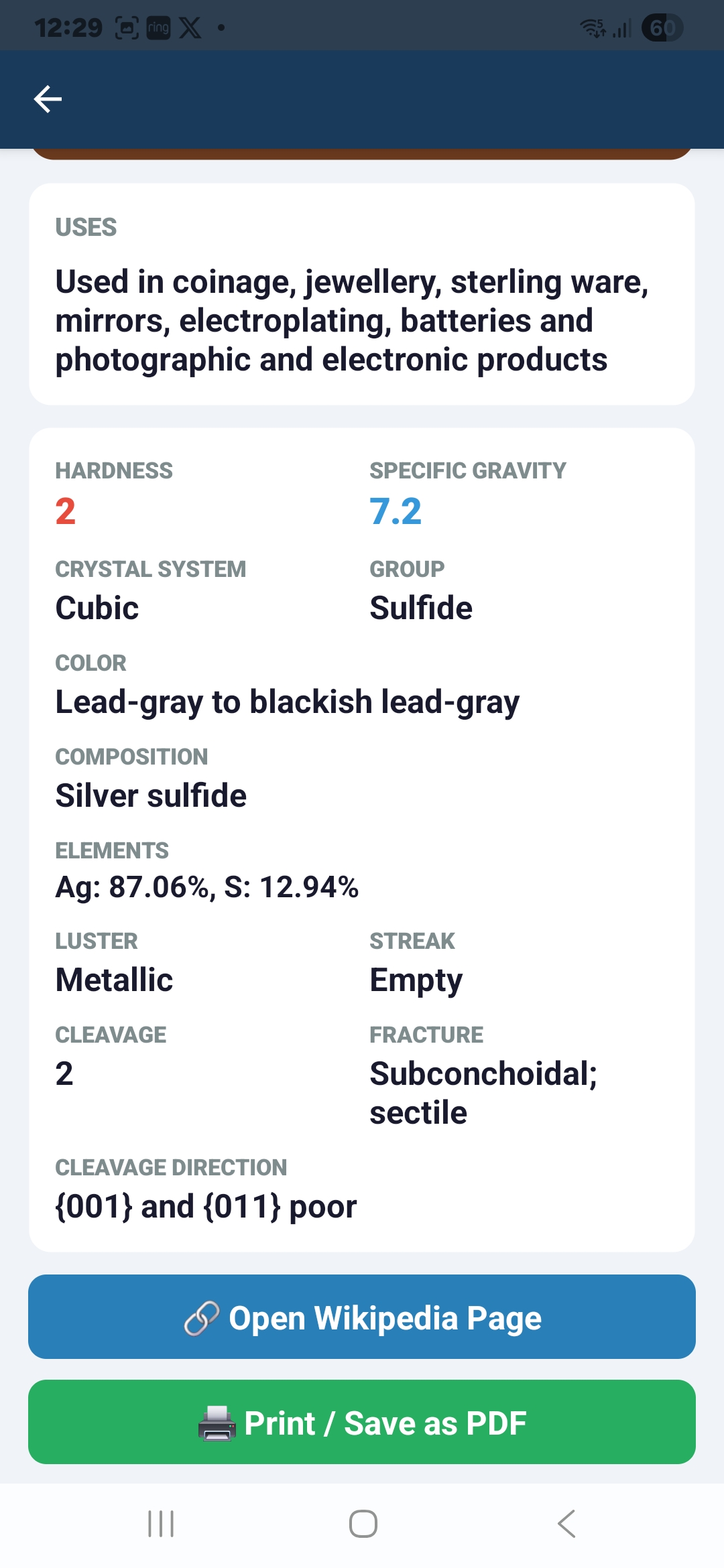Image resolution: width=724 pixels, height=1568 pixels.
Task: Tap Android recent apps icon
Action: [x=161, y=1524]
